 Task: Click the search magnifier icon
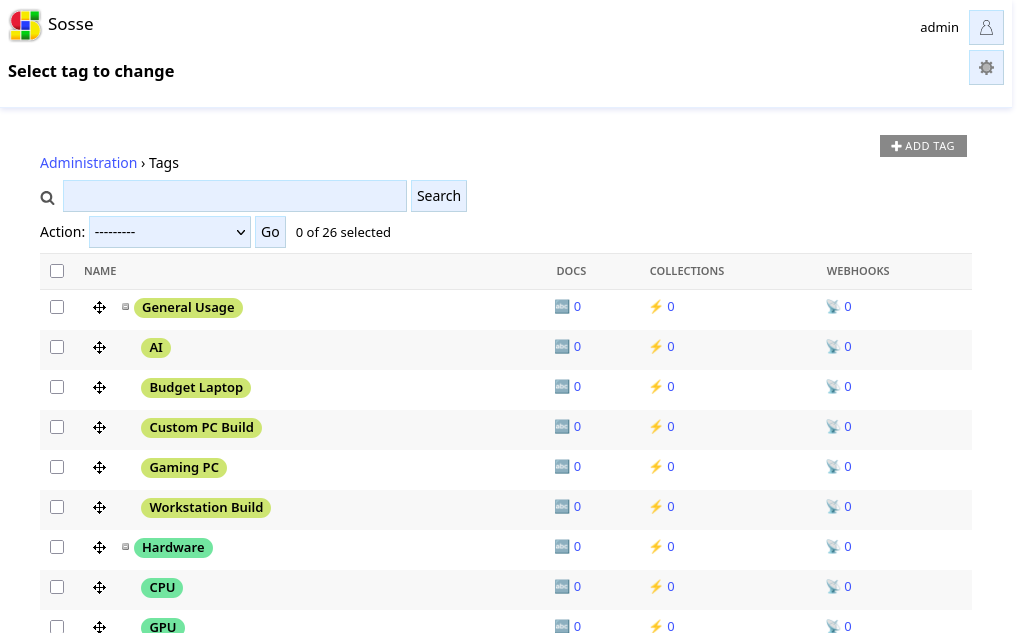tap(47, 197)
